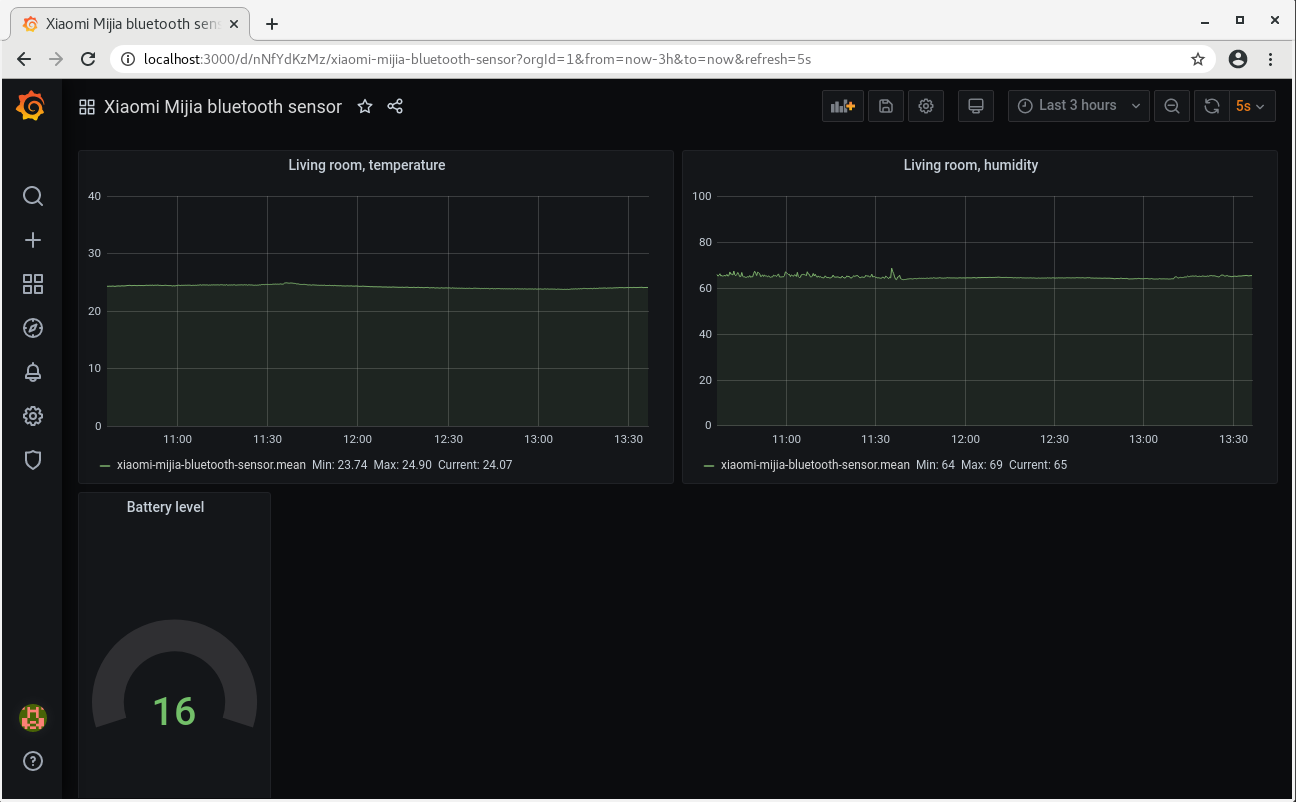Click the temperature legend green color line
The image size is (1296, 802).
tap(105, 466)
